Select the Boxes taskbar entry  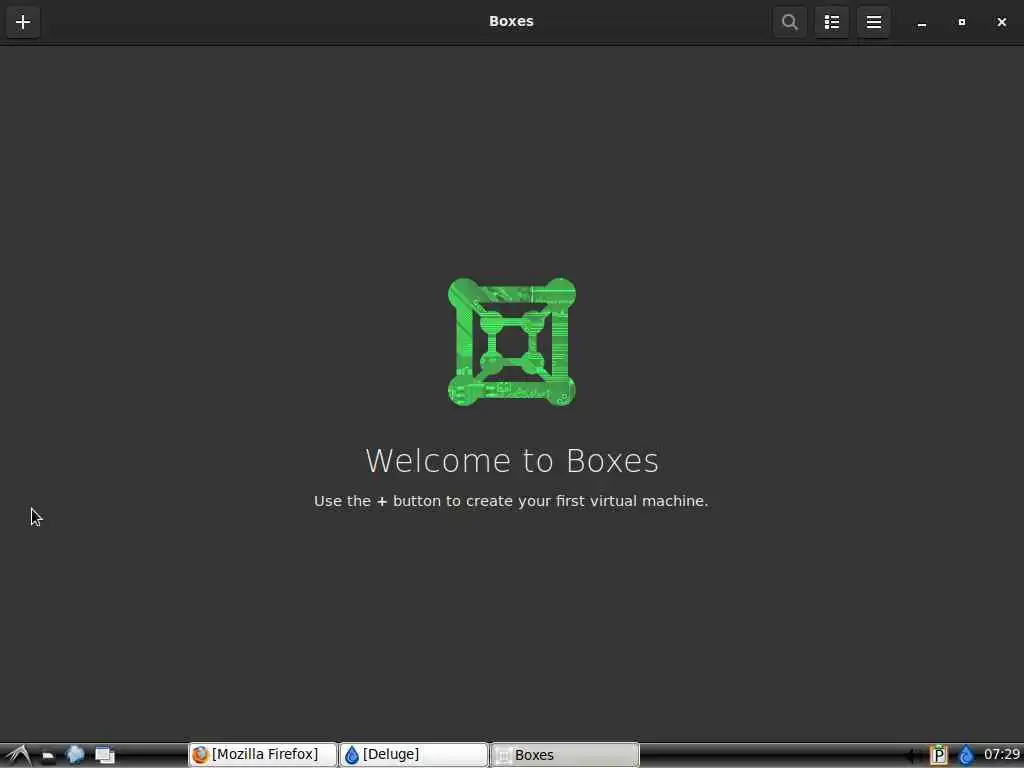pyautogui.click(x=565, y=755)
